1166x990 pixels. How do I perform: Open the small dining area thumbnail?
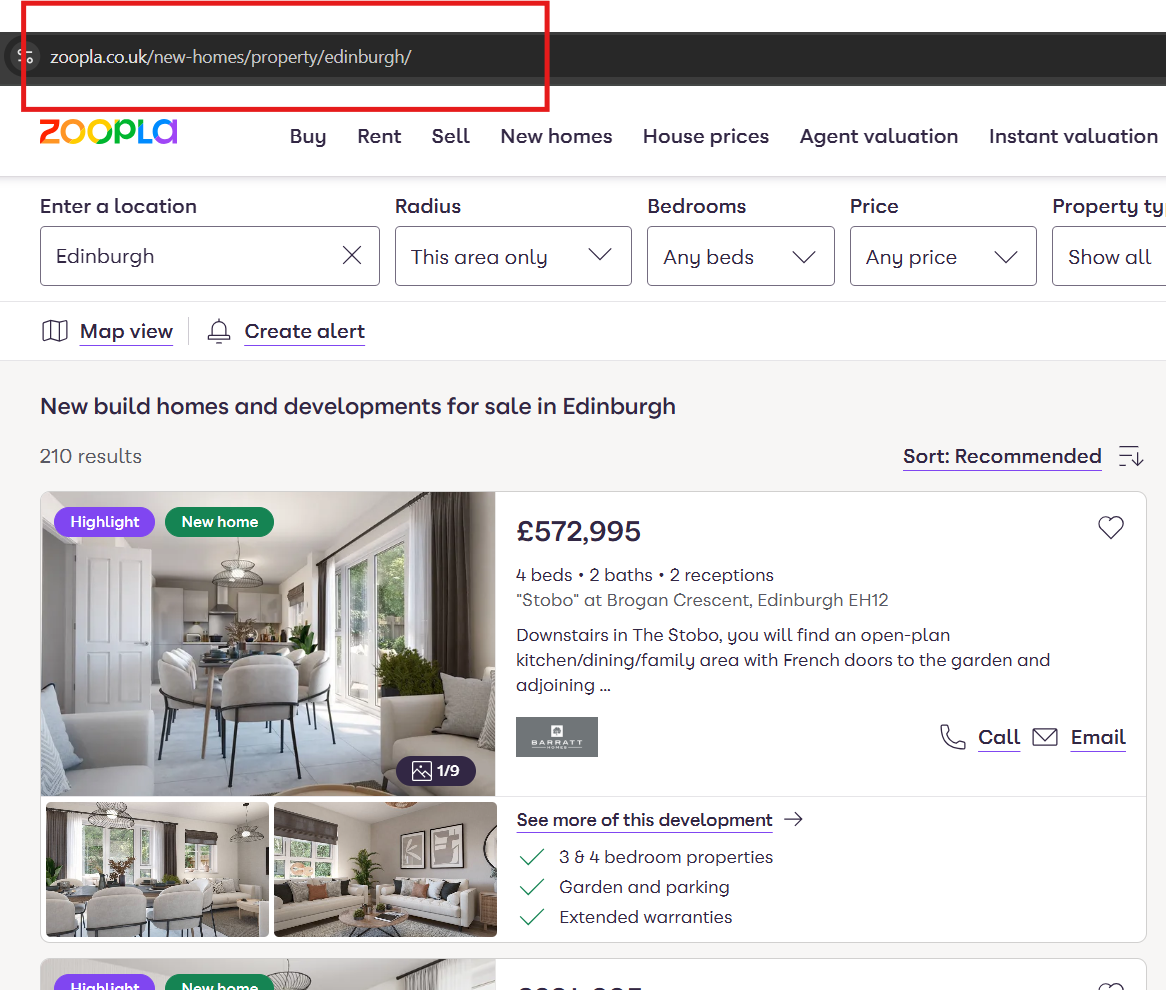(158, 869)
